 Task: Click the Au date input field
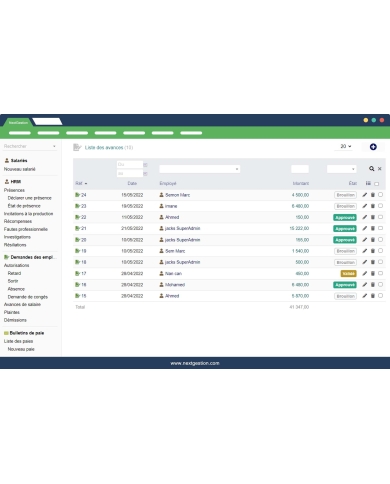pyautogui.click(x=130, y=174)
